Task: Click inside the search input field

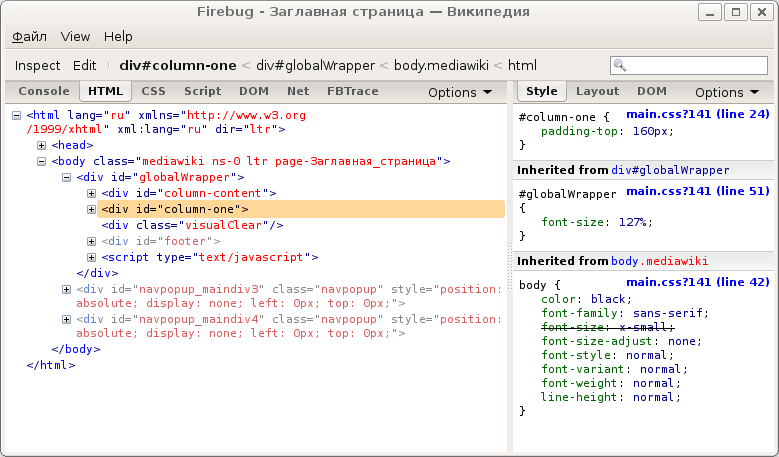Action: click(695, 65)
